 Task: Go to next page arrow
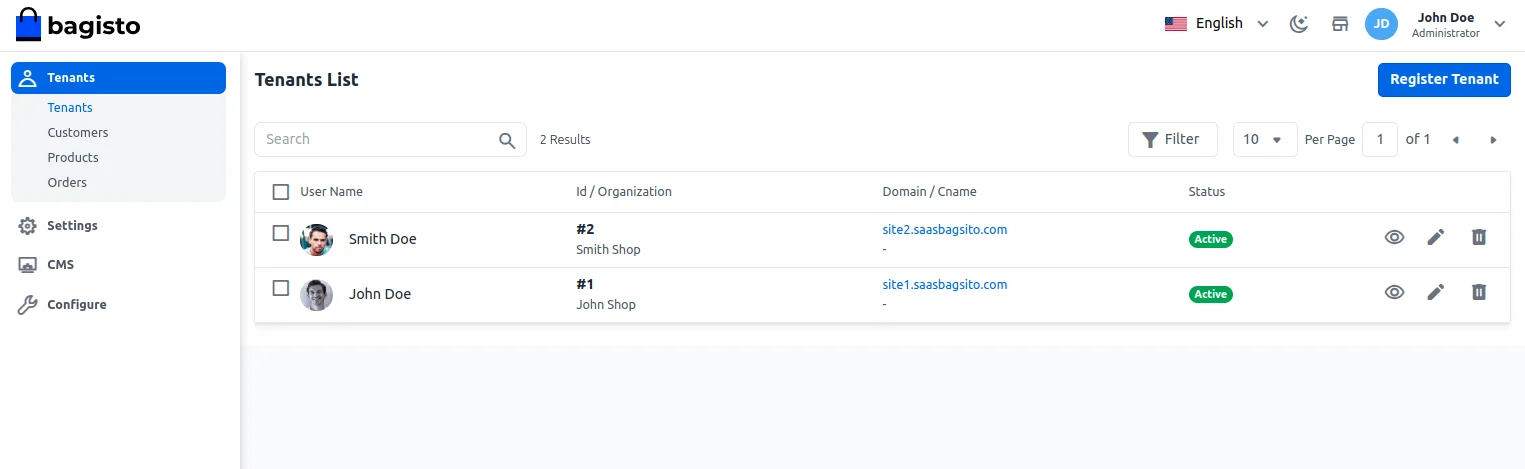(x=1493, y=140)
